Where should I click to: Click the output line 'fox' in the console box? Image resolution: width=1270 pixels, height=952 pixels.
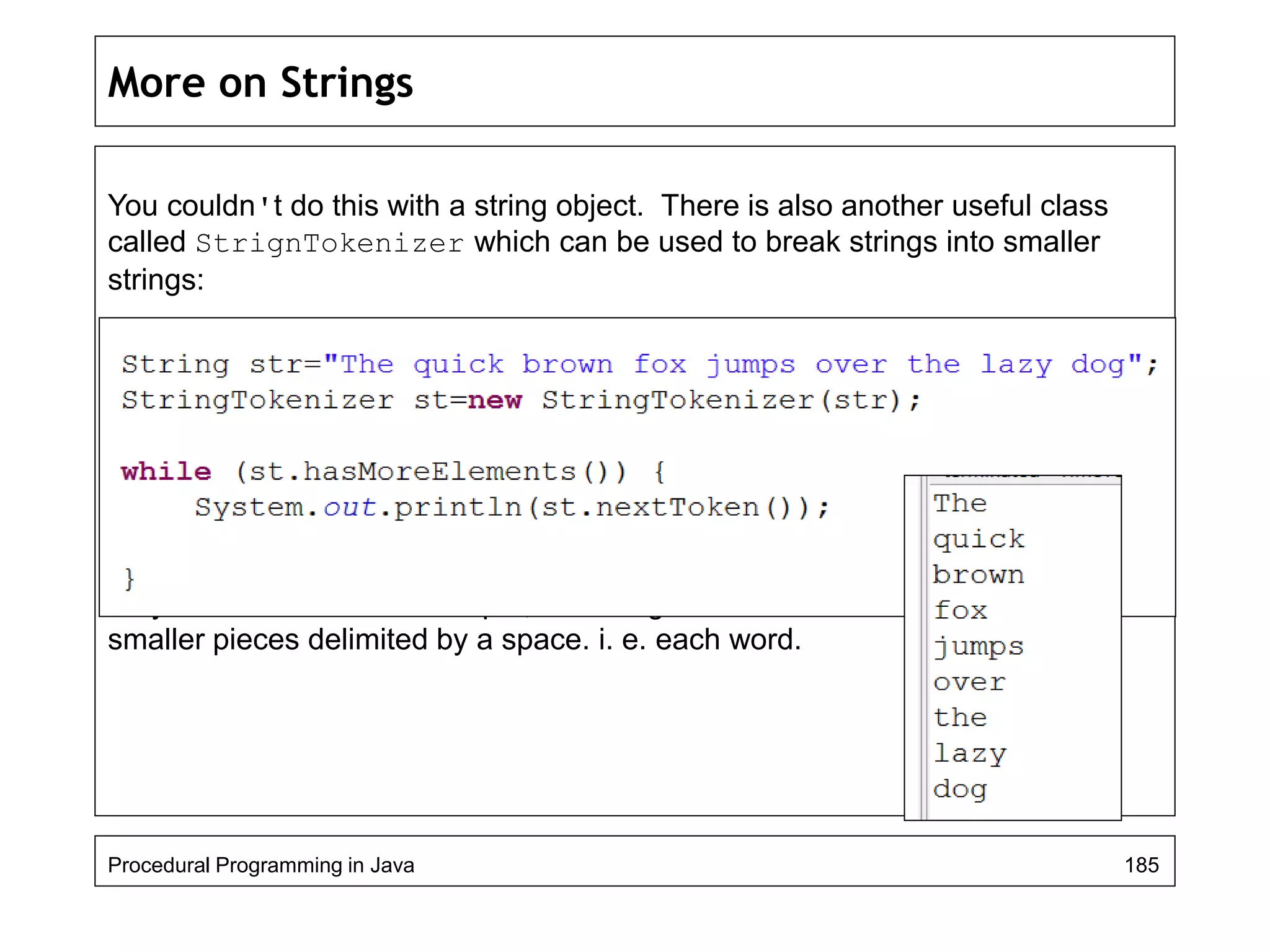960,610
